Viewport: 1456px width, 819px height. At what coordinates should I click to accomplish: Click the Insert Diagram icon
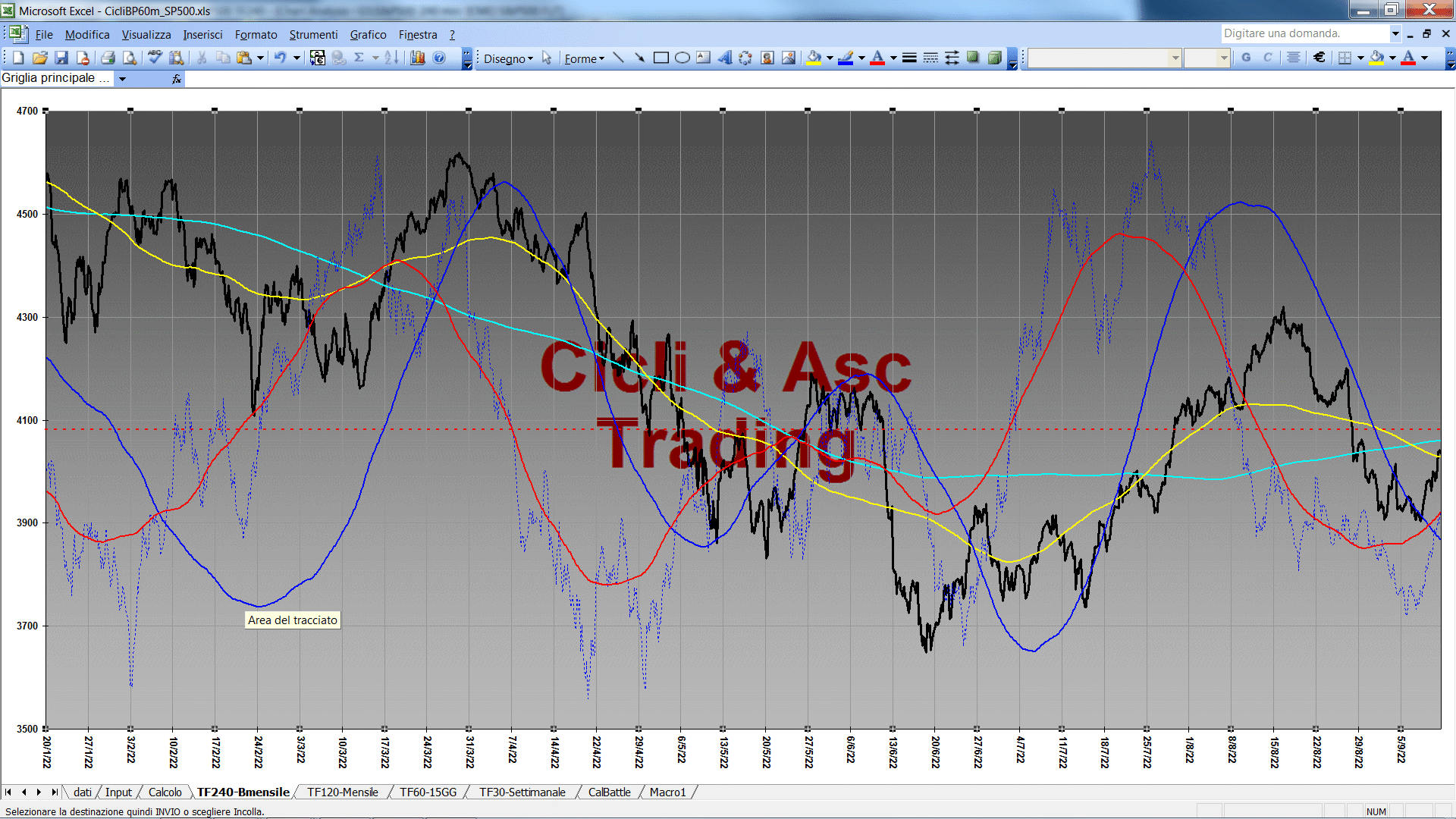pos(746,58)
